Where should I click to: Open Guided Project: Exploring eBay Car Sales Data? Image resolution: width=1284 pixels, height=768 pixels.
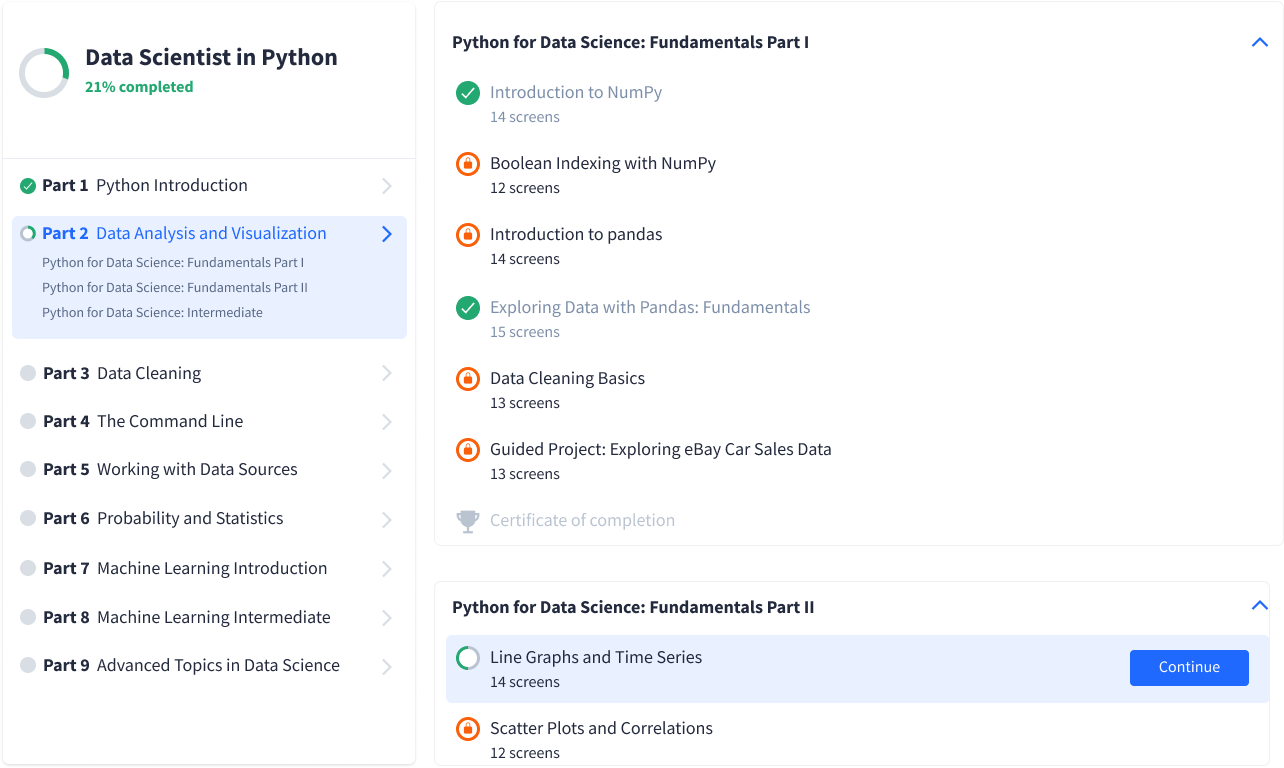661,450
